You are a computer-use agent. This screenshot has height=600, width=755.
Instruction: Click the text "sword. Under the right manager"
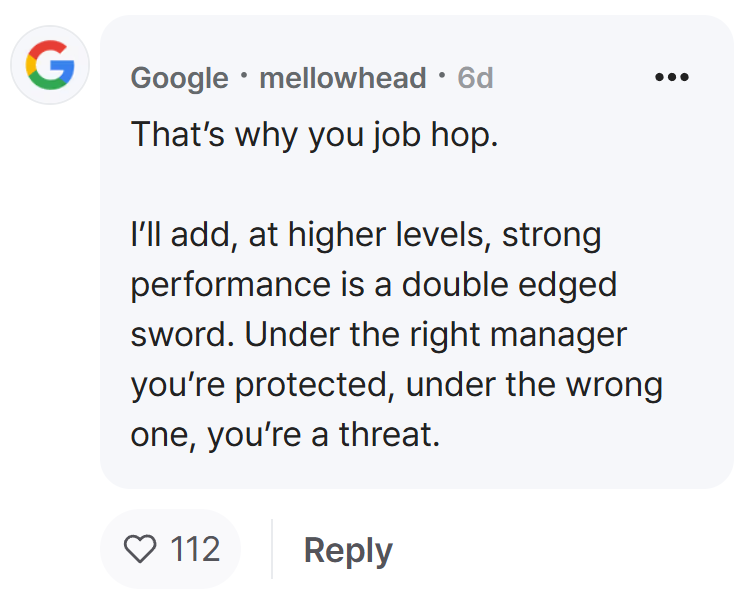pos(378,335)
